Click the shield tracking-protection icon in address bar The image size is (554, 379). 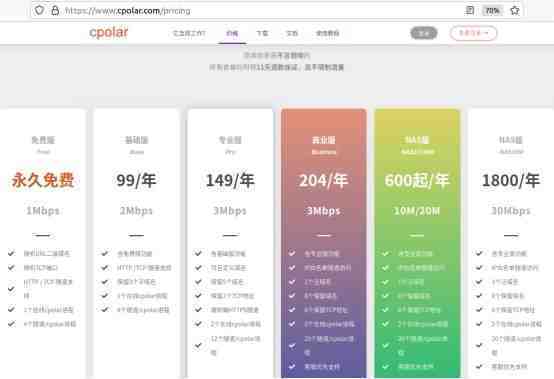tap(40, 11)
